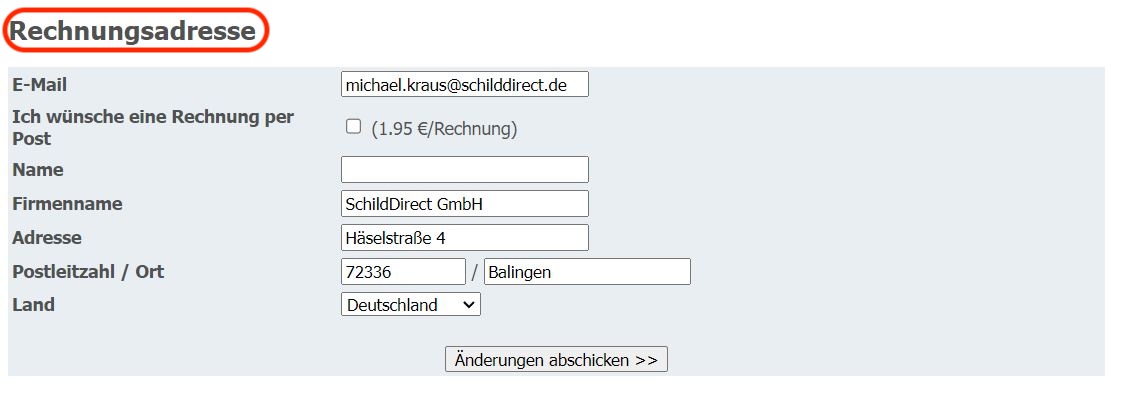1144x405 pixels.
Task: Click the Rechnungsadresse heading
Action: [x=133, y=31]
